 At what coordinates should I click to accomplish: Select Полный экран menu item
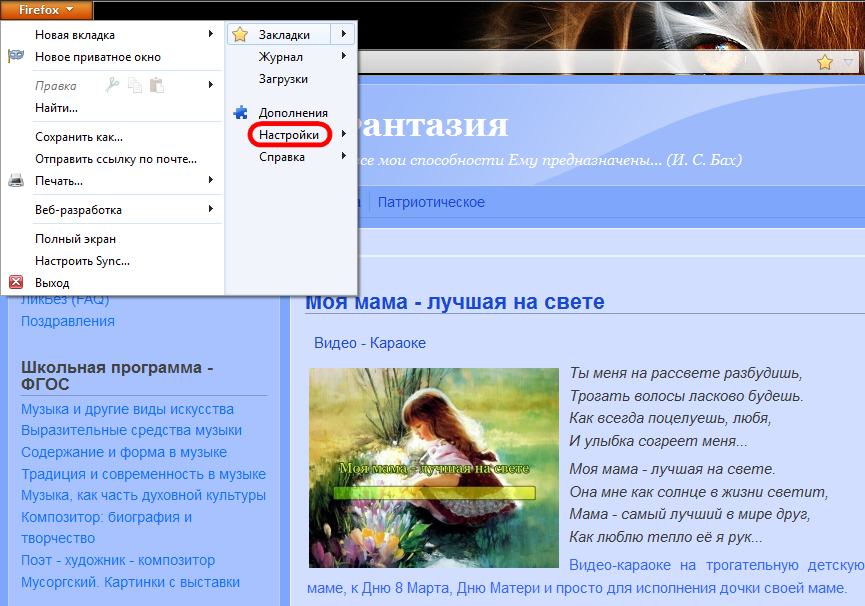[75, 239]
